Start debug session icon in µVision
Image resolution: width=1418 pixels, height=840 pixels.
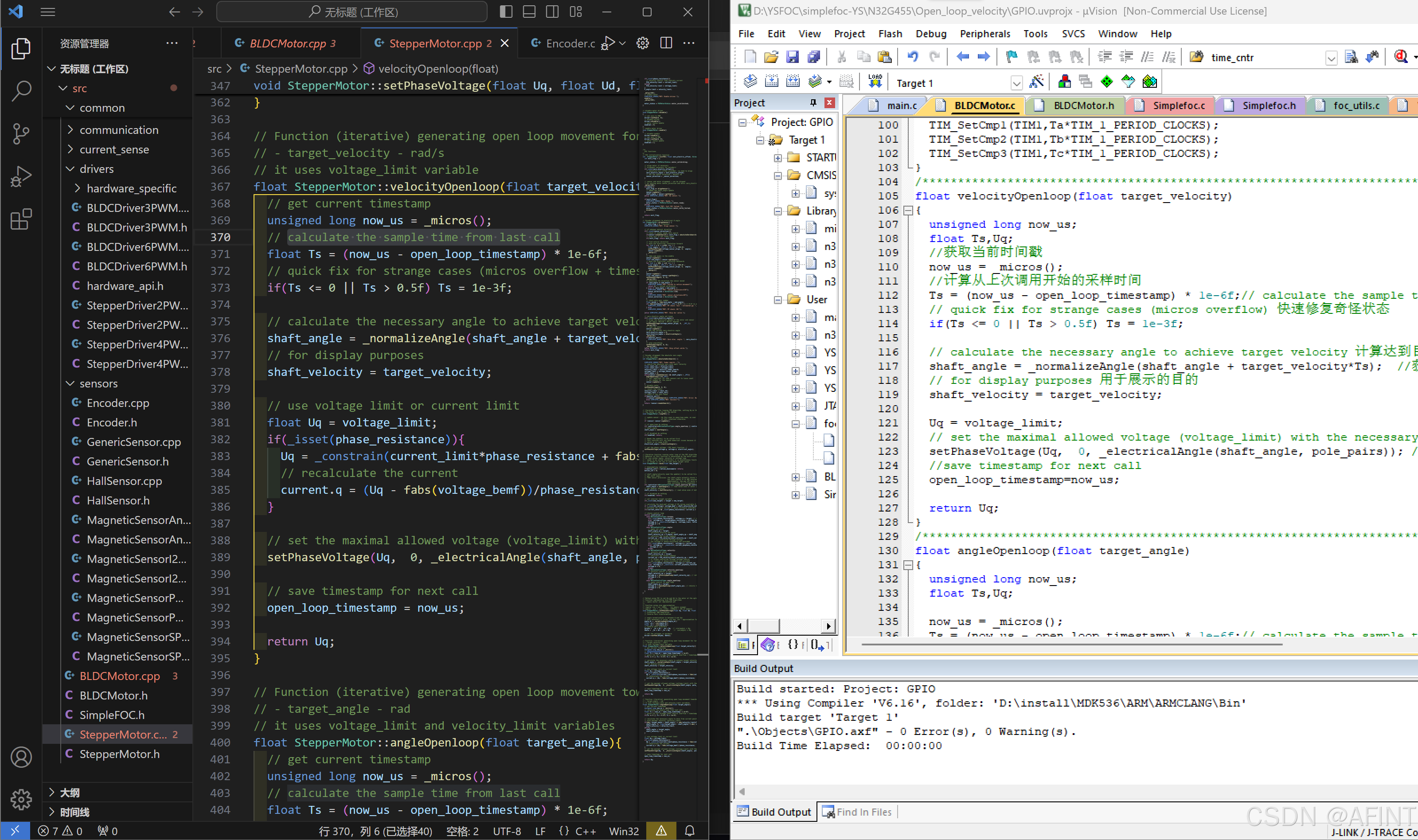pyautogui.click(x=1401, y=57)
